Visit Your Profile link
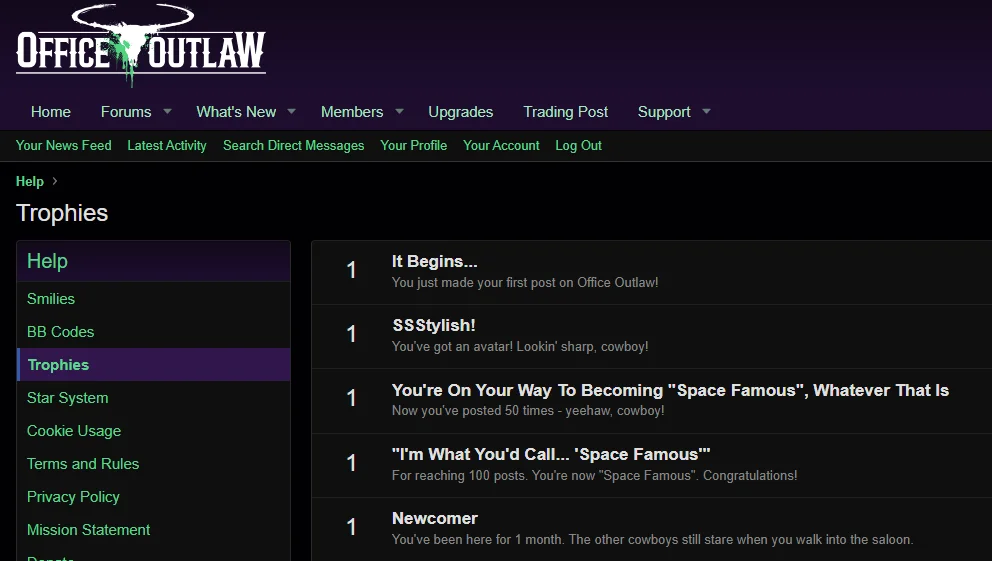 pyautogui.click(x=413, y=145)
